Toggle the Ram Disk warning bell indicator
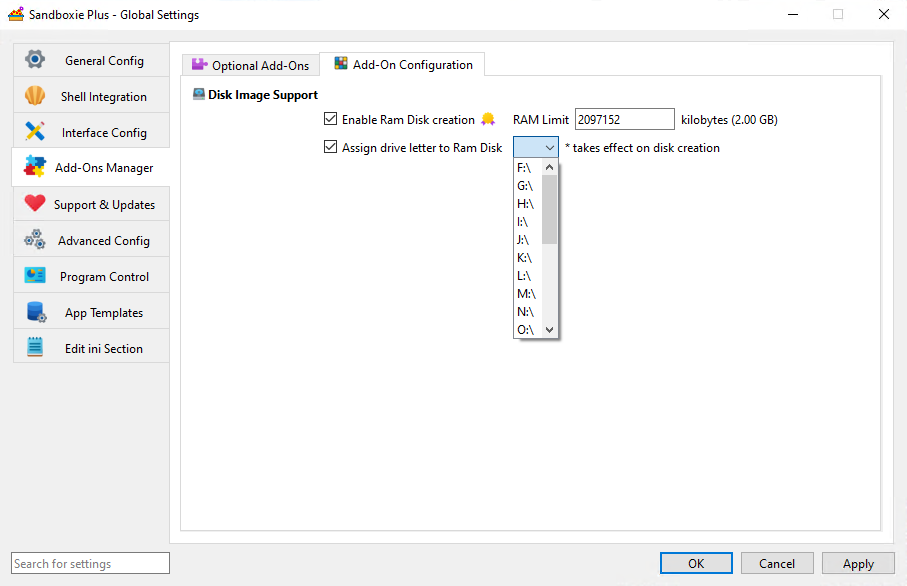The height and width of the screenshot is (586, 907). (x=488, y=119)
